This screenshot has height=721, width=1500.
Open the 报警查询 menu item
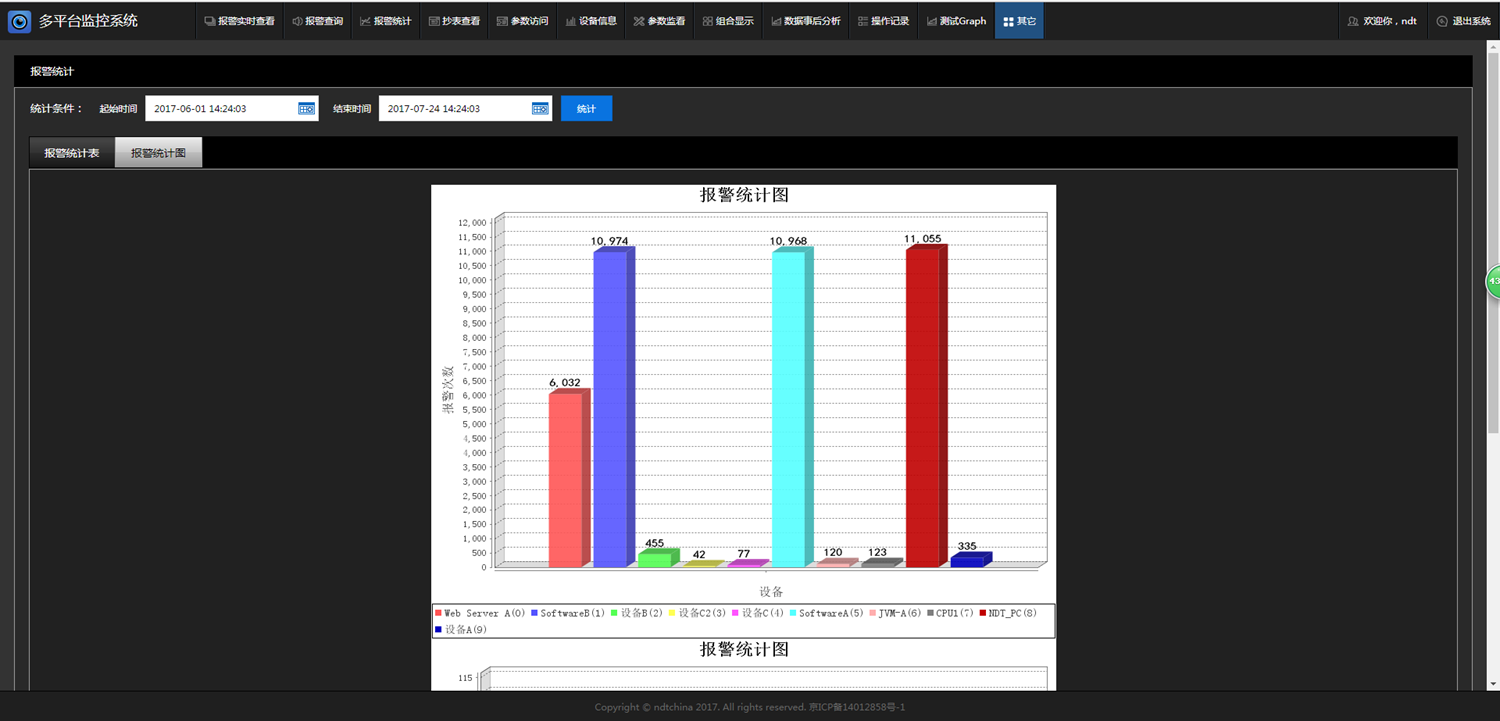tap(318, 21)
